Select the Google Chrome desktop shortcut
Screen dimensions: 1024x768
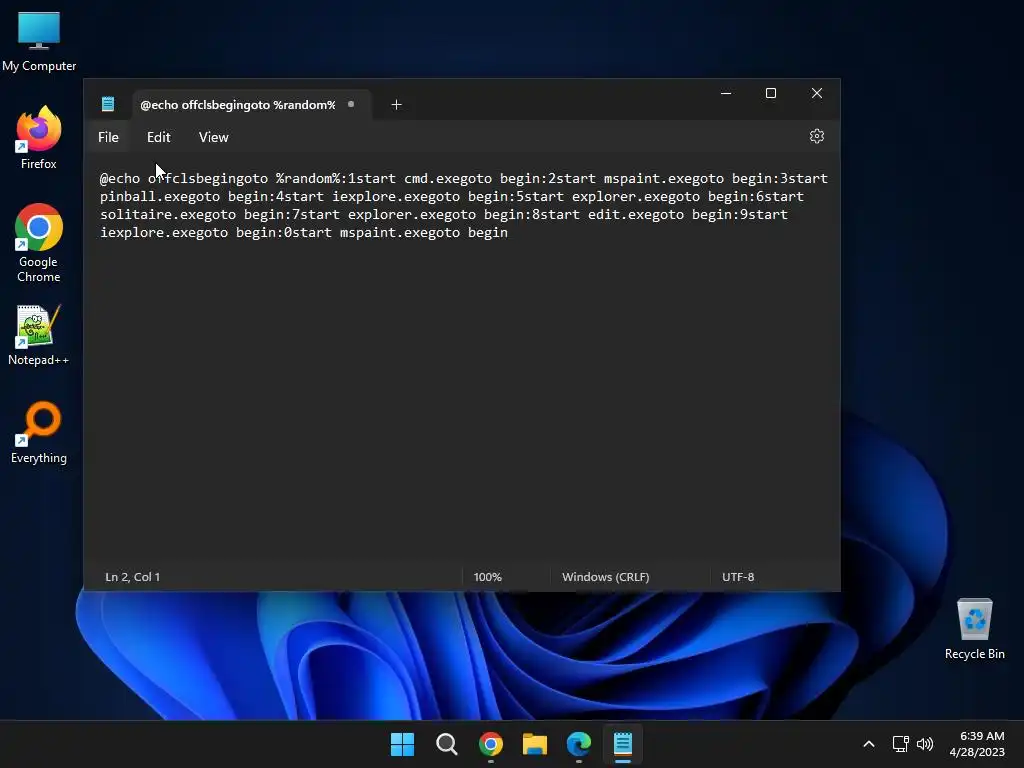39,243
